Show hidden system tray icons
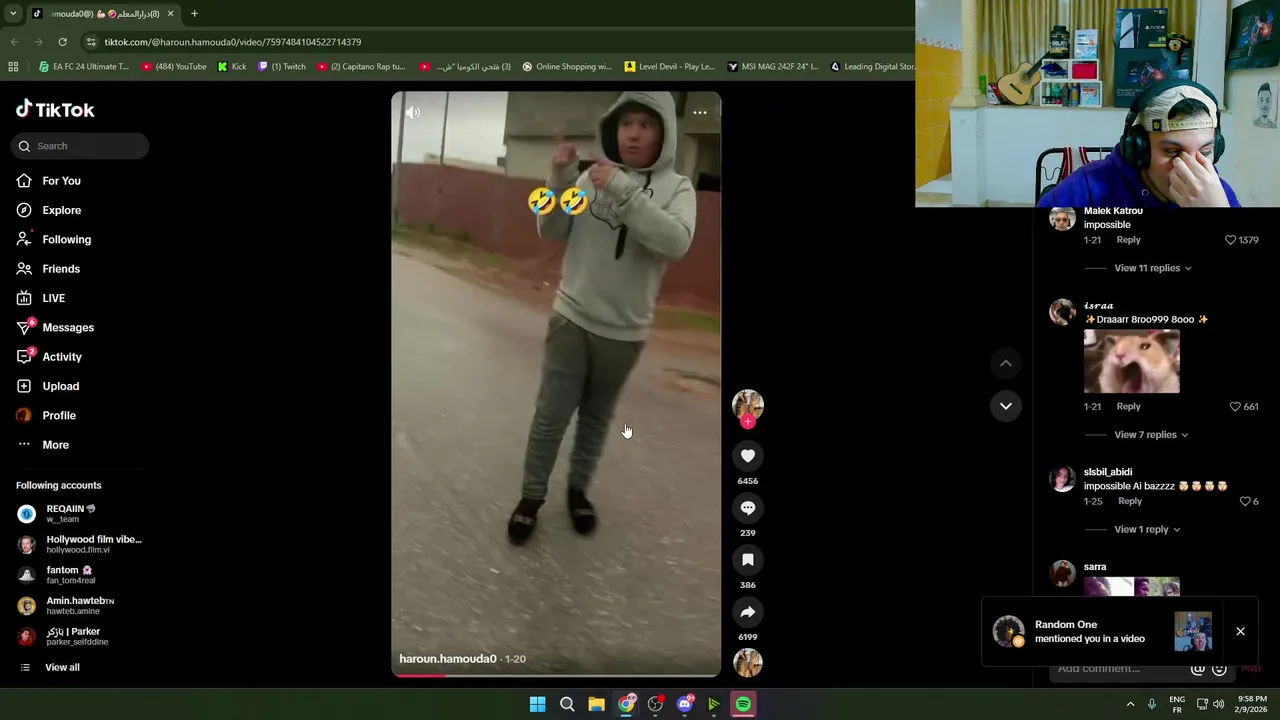The width and height of the screenshot is (1280, 720). (x=1131, y=704)
